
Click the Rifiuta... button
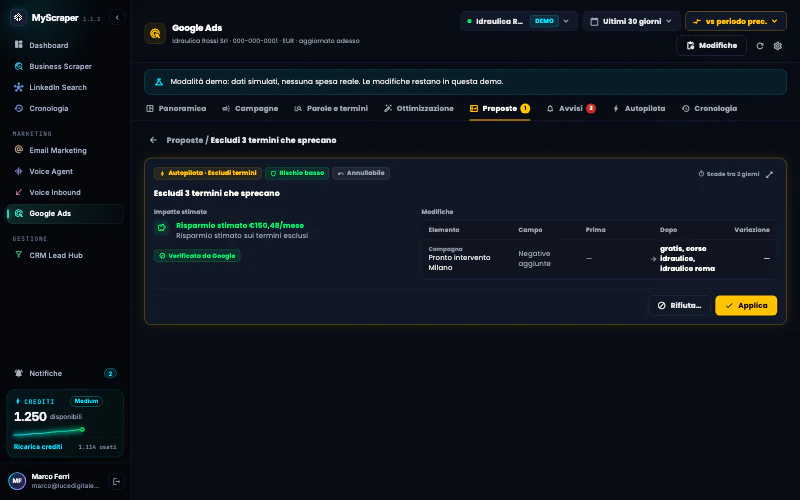pos(679,305)
